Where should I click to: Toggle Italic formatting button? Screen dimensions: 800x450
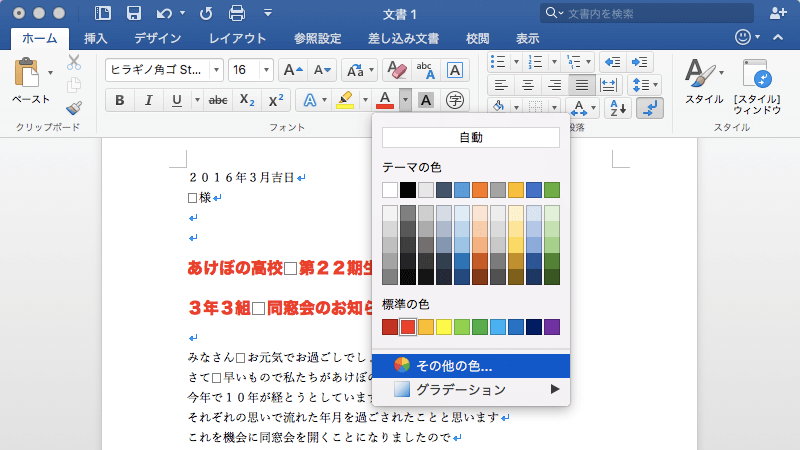(148, 100)
